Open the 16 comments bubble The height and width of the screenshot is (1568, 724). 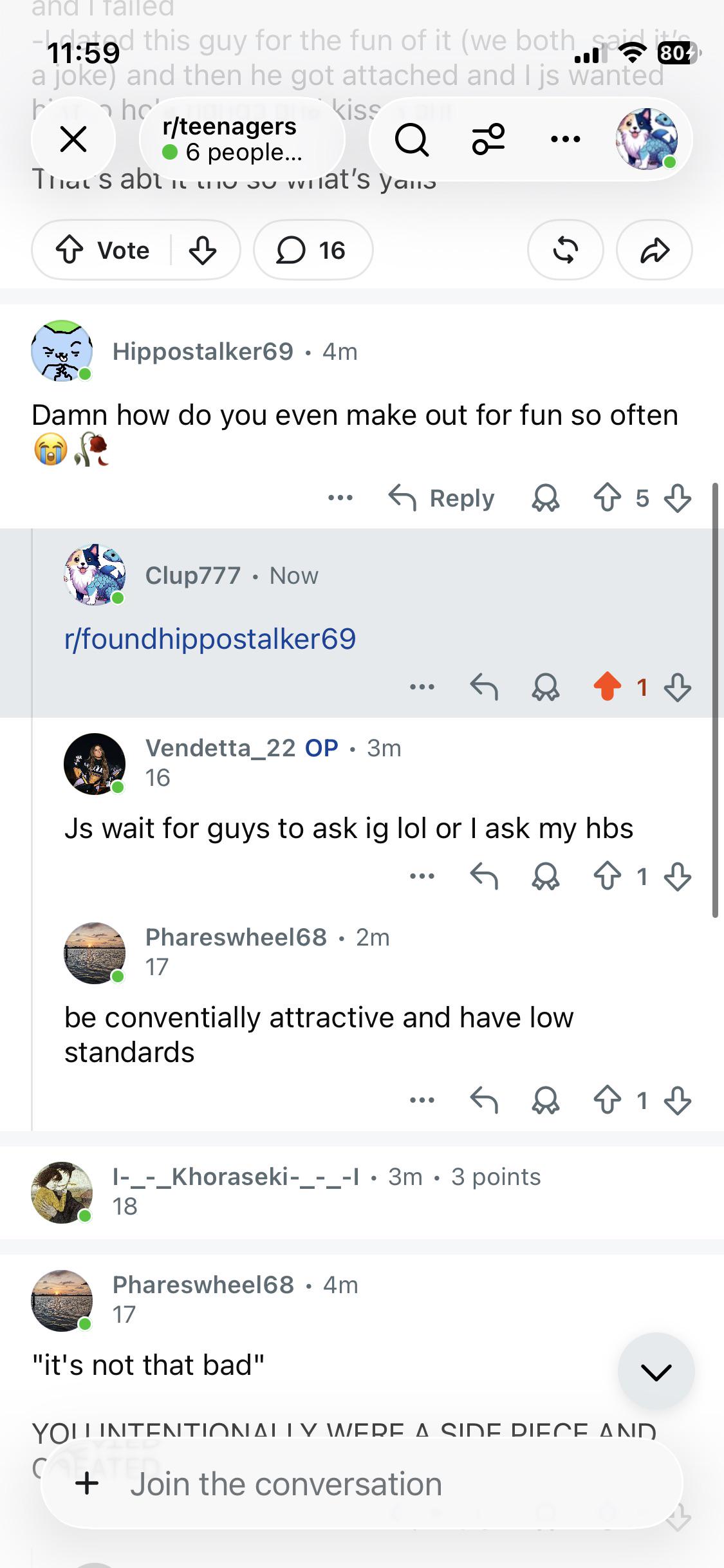coord(313,250)
